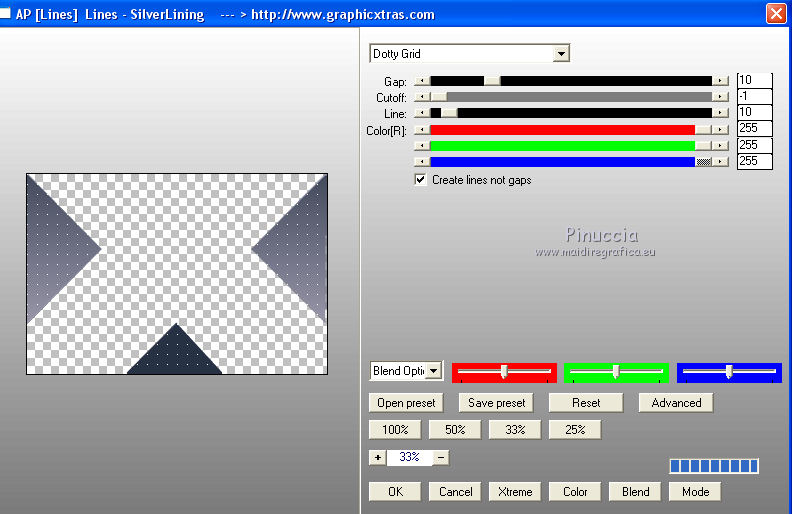This screenshot has height=514, width=792.
Task: Click the title bar system icon
Action: point(5,14)
